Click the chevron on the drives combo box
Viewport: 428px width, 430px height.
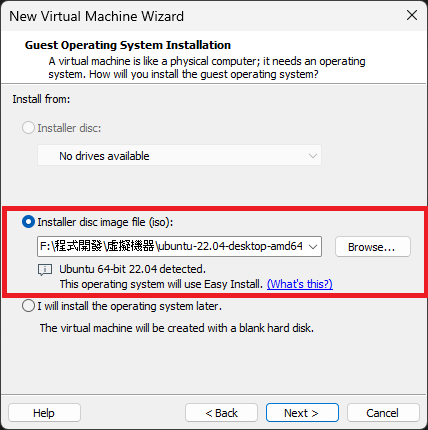(312, 156)
